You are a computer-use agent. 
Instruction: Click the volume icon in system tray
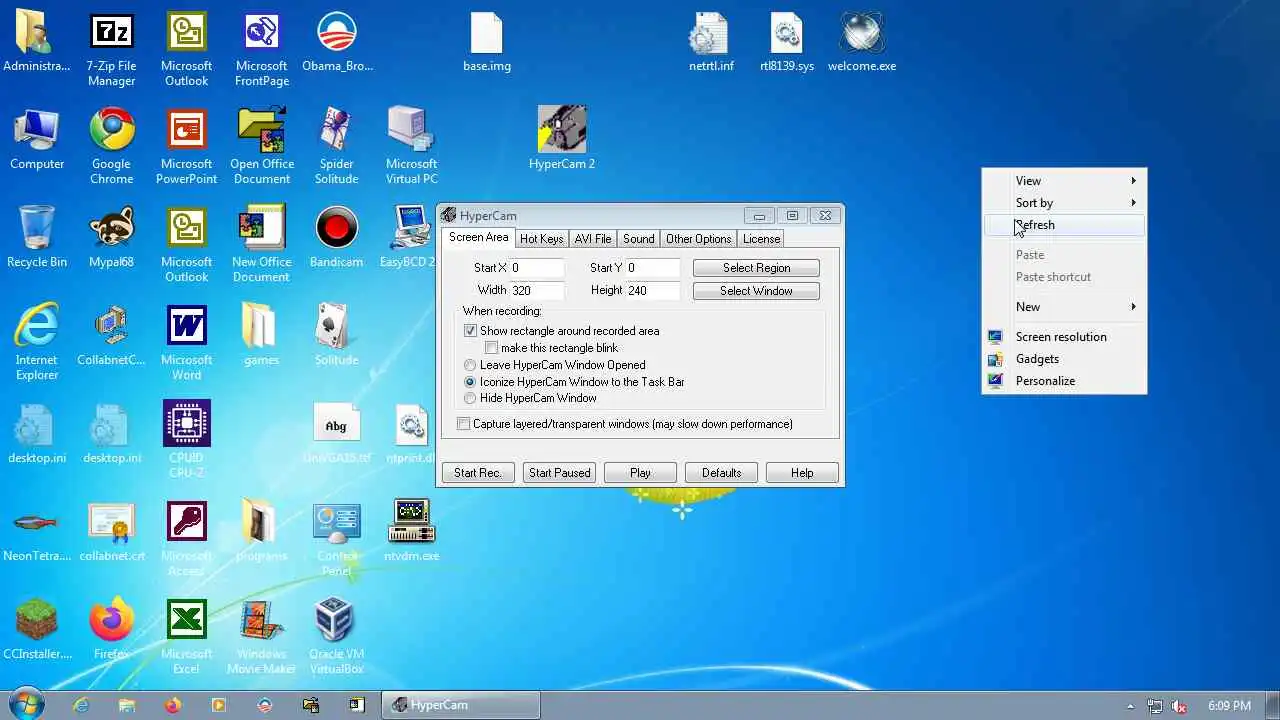pos(1178,706)
